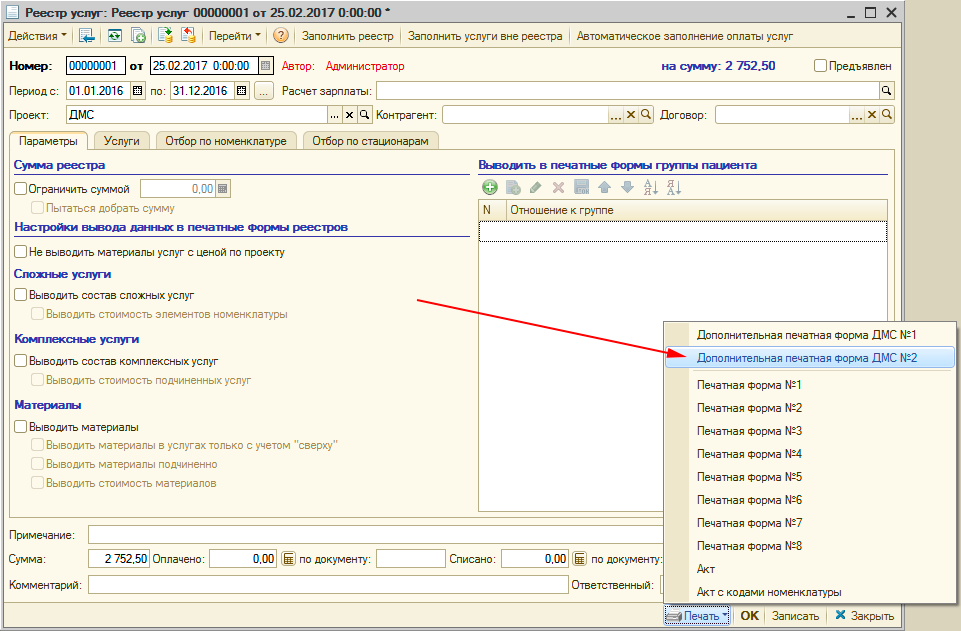Screen dimensions: 961x631
Task: Enable the Ограничить суммой checkbox
Action: click(x=20, y=188)
